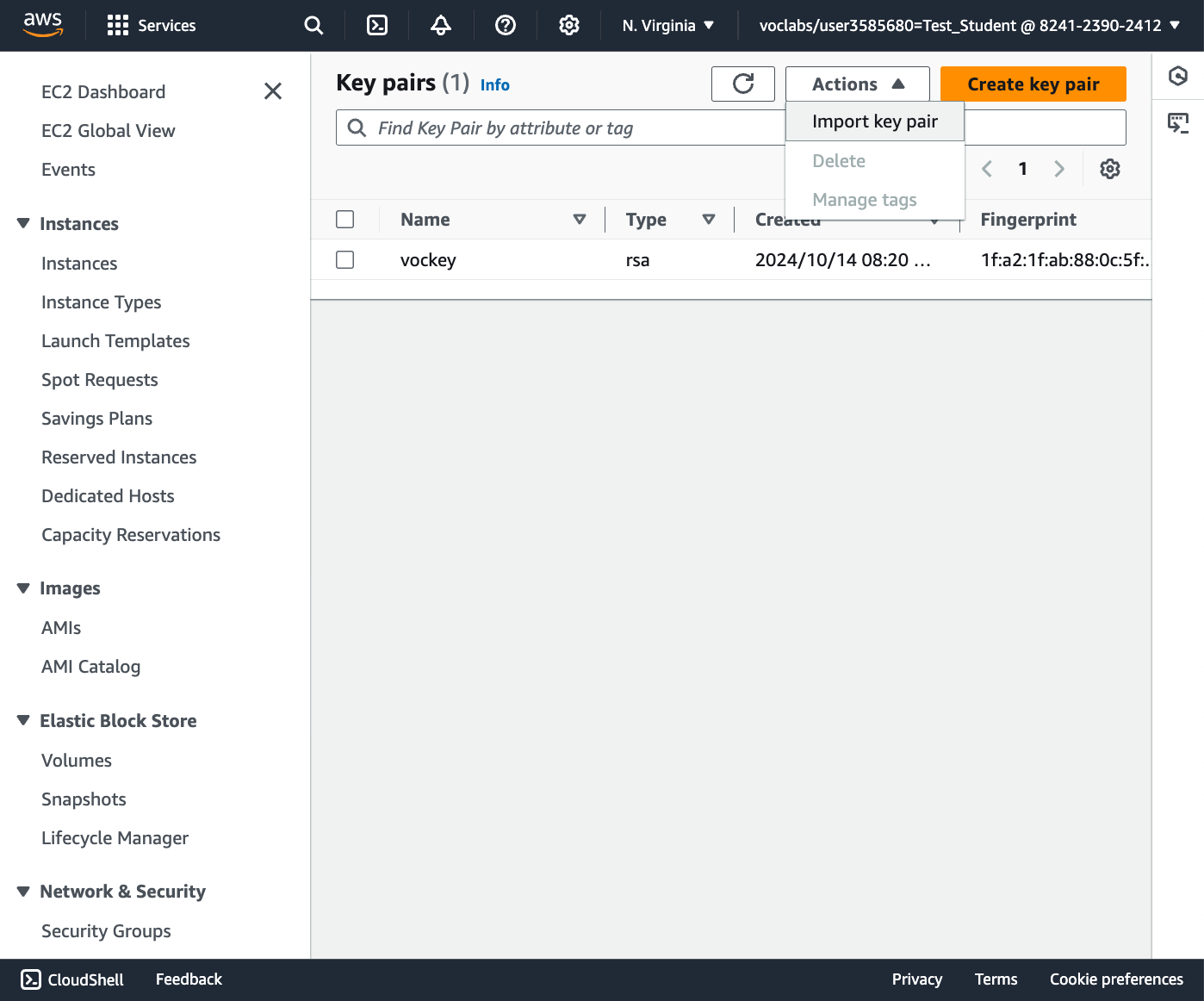Open Feedback in the footer
Viewport: 1204px width, 1001px height.
coord(189,979)
